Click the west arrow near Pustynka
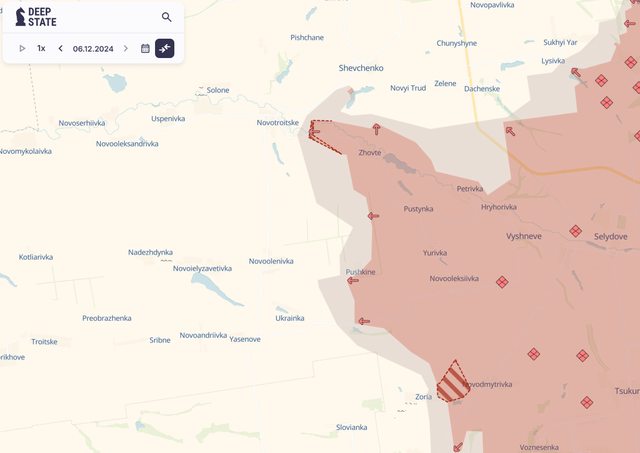This screenshot has height=453, width=640. pos(373,216)
